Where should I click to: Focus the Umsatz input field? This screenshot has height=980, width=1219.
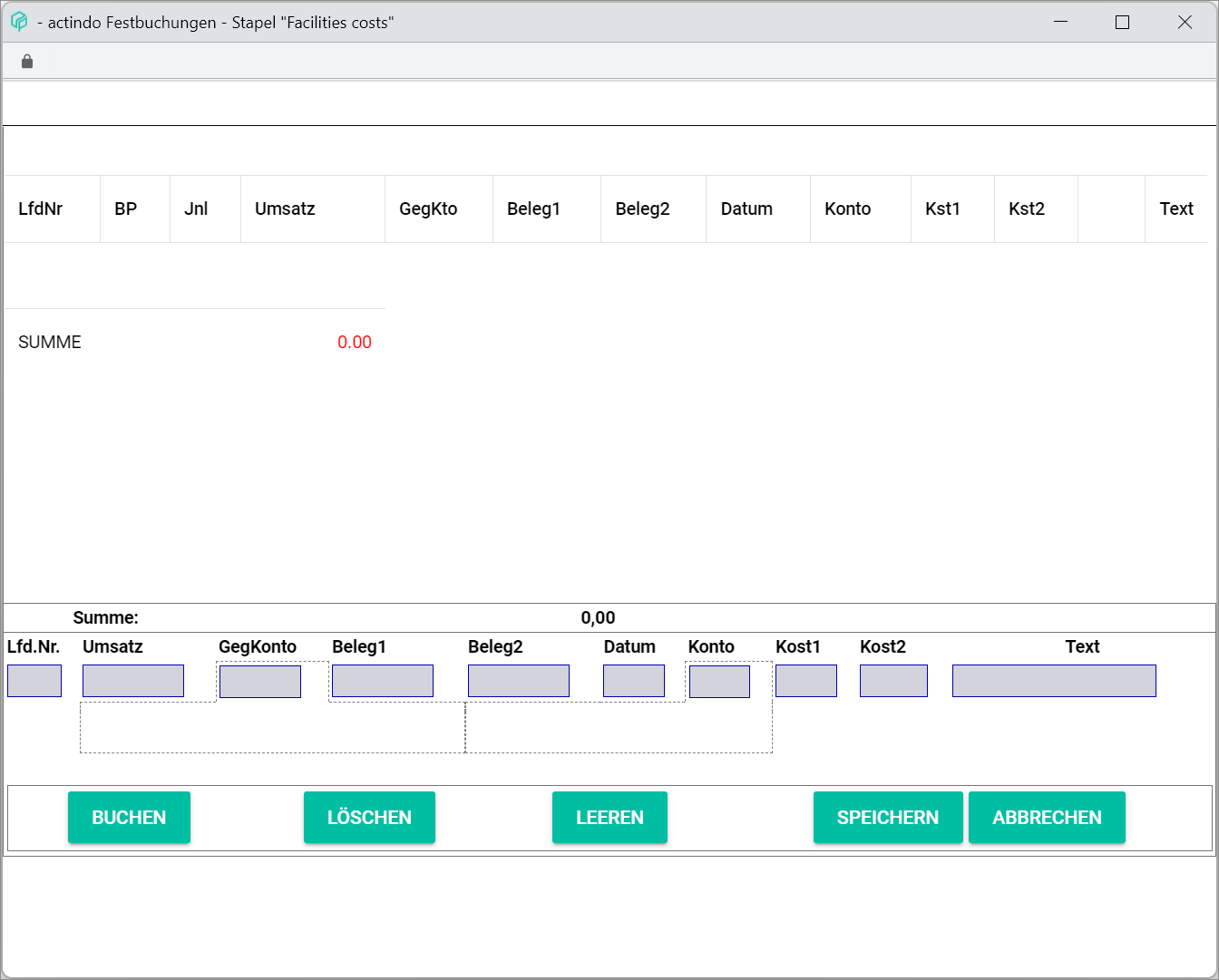click(133, 681)
